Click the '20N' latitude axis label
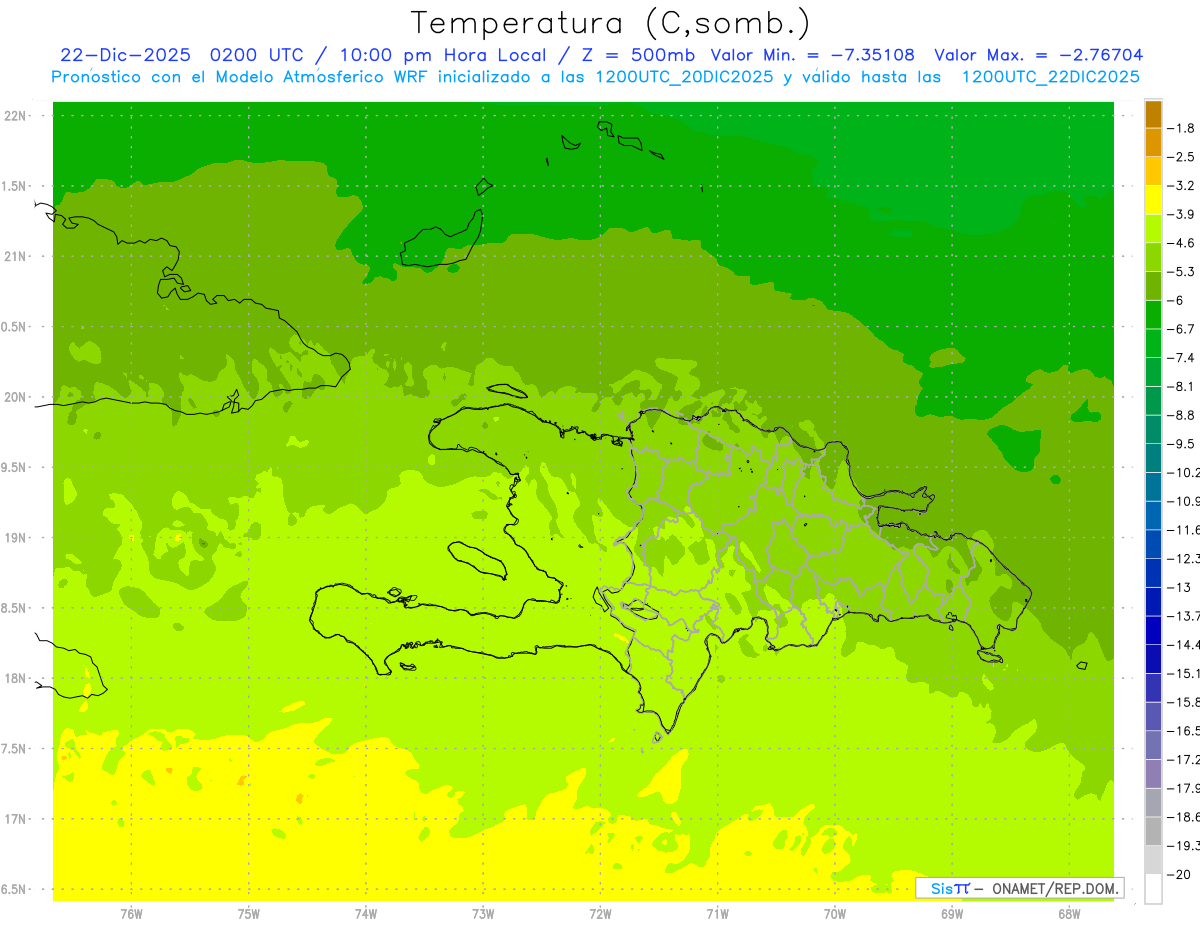Screen dimensions: 1200x927 click(x=14, y=397)
